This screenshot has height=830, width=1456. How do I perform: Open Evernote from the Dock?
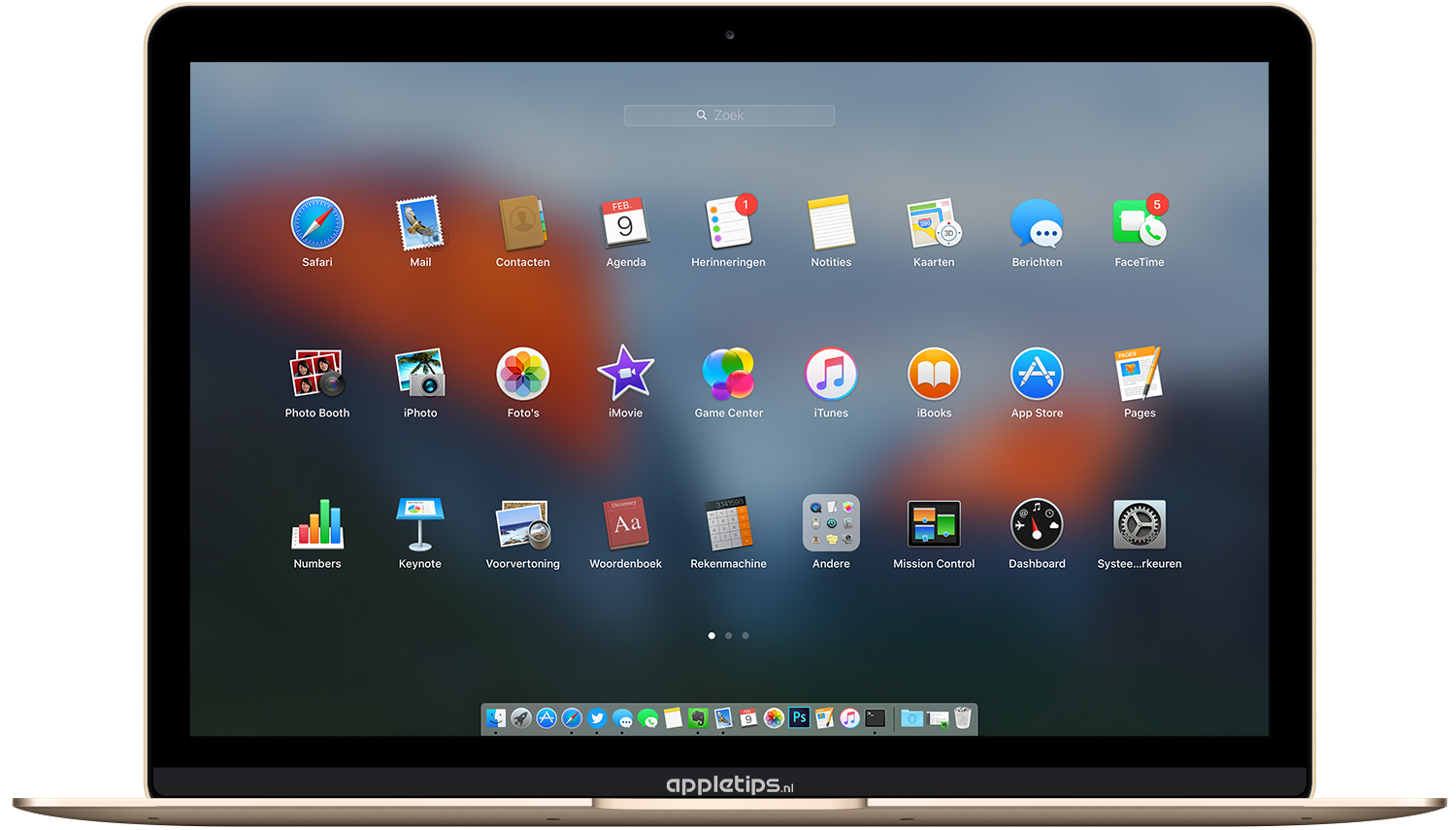coord(698,718)
